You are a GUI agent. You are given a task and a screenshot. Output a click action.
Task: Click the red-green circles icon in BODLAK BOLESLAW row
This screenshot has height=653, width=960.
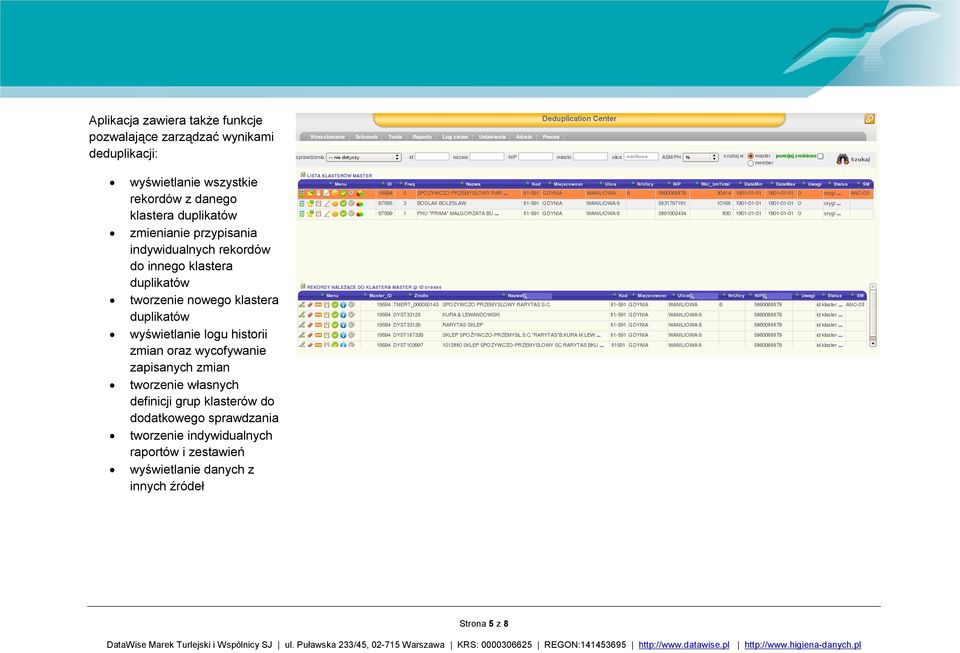point(360,204)
